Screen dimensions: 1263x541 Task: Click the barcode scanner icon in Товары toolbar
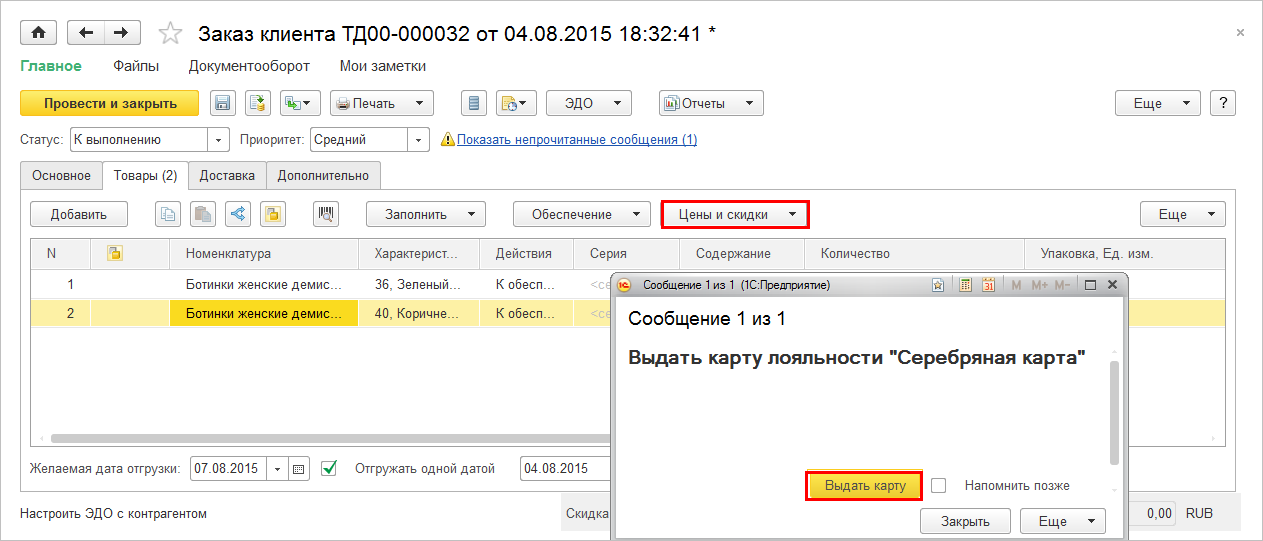click(x=326, y=214)
